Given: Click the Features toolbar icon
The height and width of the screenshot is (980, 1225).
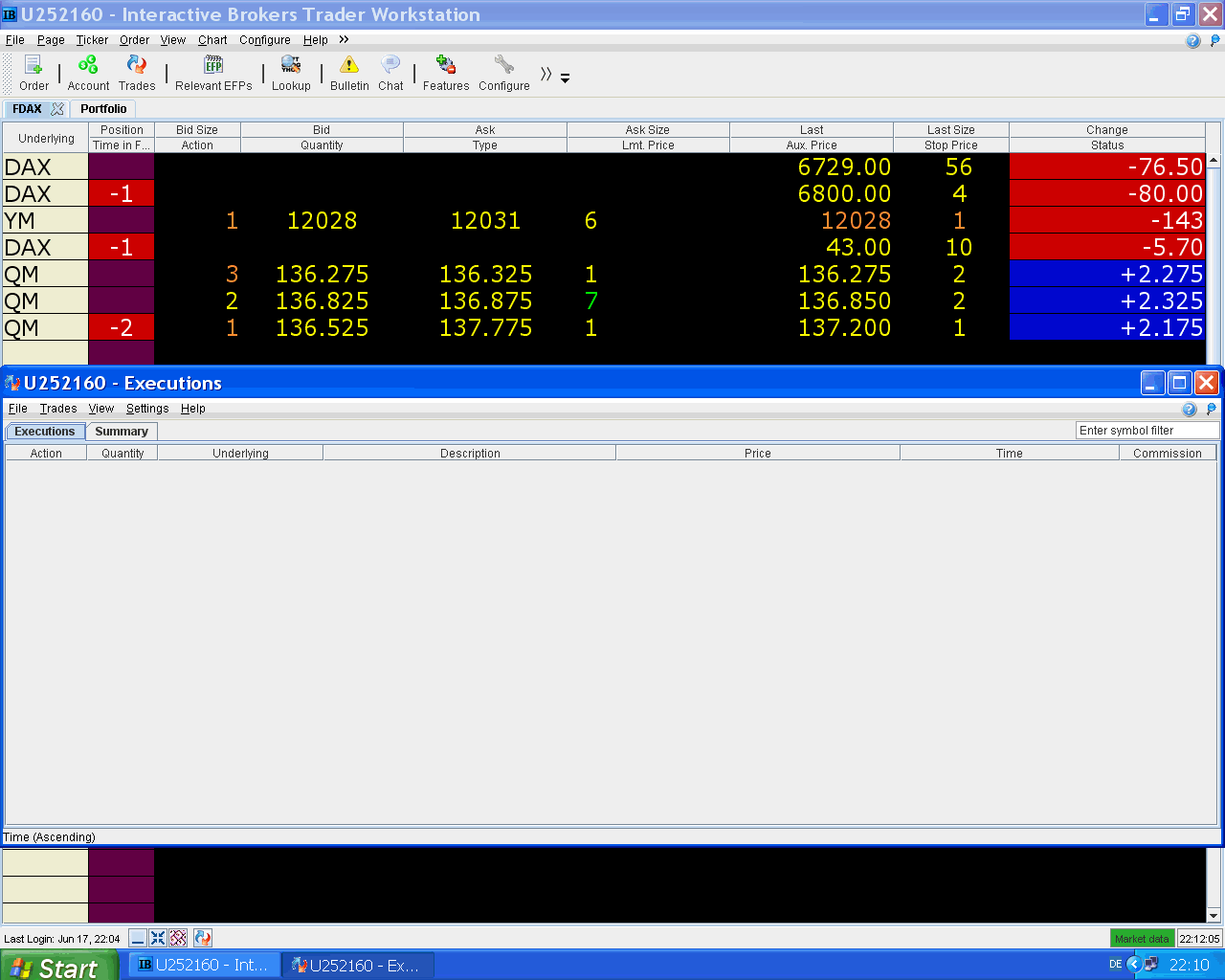Looking at the screenshot, I should [446, 73].
